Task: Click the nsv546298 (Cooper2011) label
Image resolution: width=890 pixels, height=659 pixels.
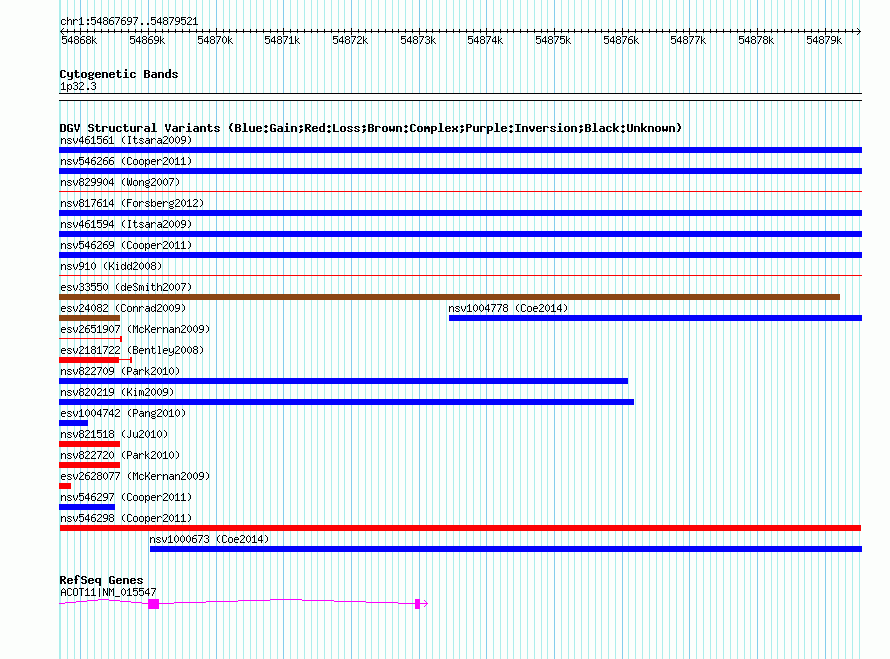Action: tap(126, 518)
